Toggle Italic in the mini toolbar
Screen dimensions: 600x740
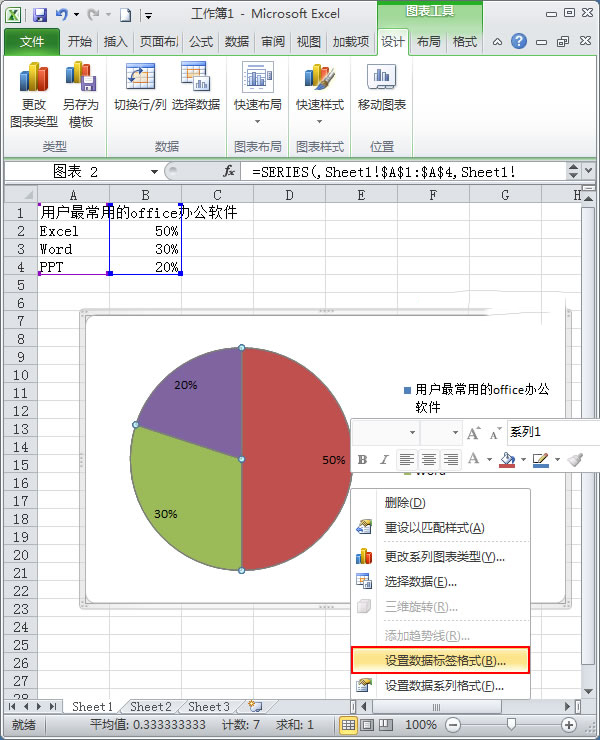pos(384,459)
